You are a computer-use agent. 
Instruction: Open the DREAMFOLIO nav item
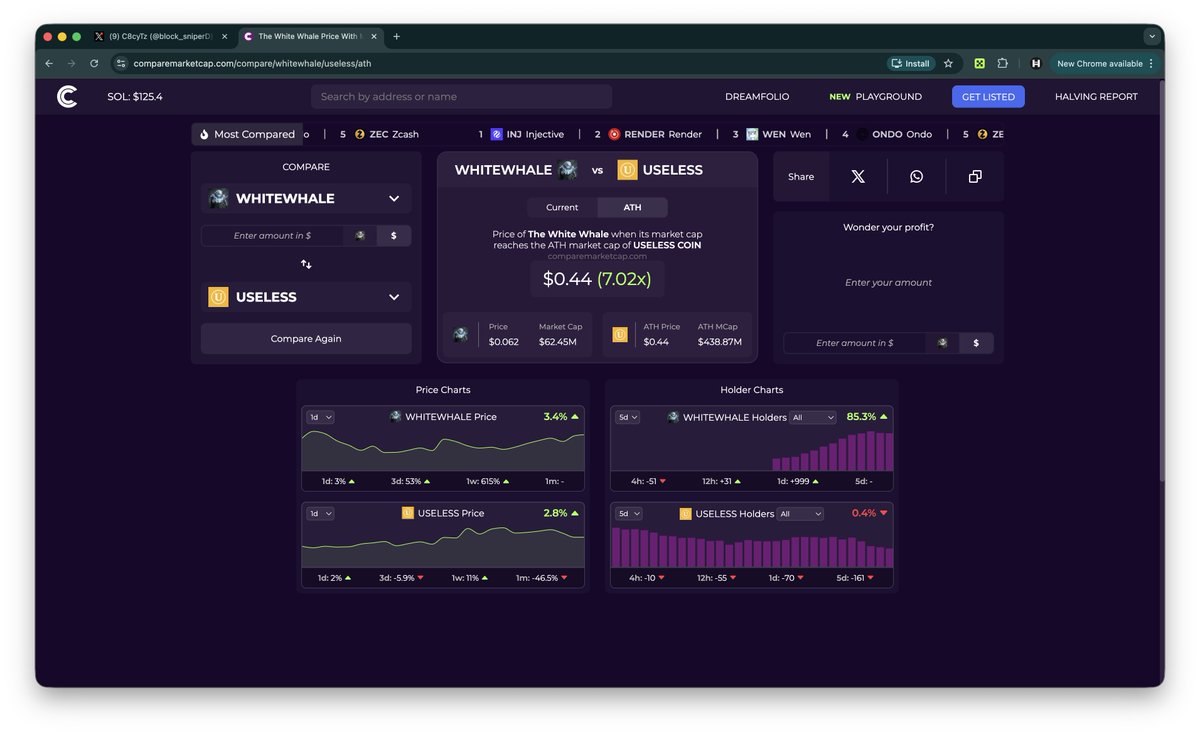(757, 97)
